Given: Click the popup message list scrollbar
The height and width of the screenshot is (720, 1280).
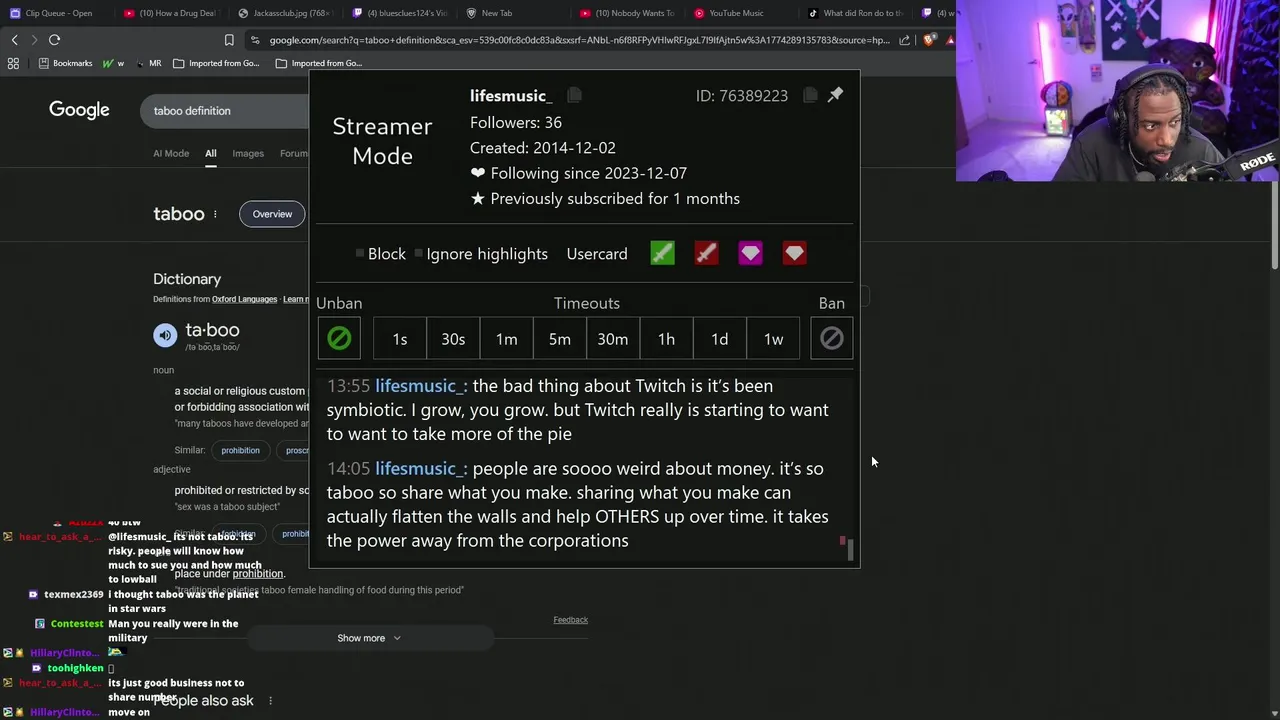Looking at the screenshot, I should tap(851, 550).
